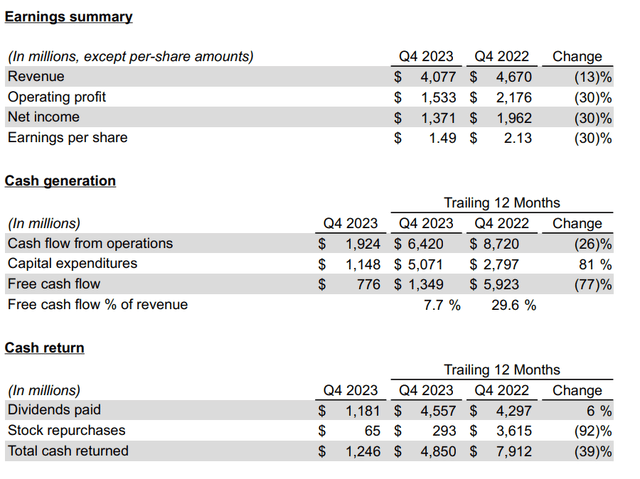Click the Free cash flow % of revenue label

tap(98, 304)
